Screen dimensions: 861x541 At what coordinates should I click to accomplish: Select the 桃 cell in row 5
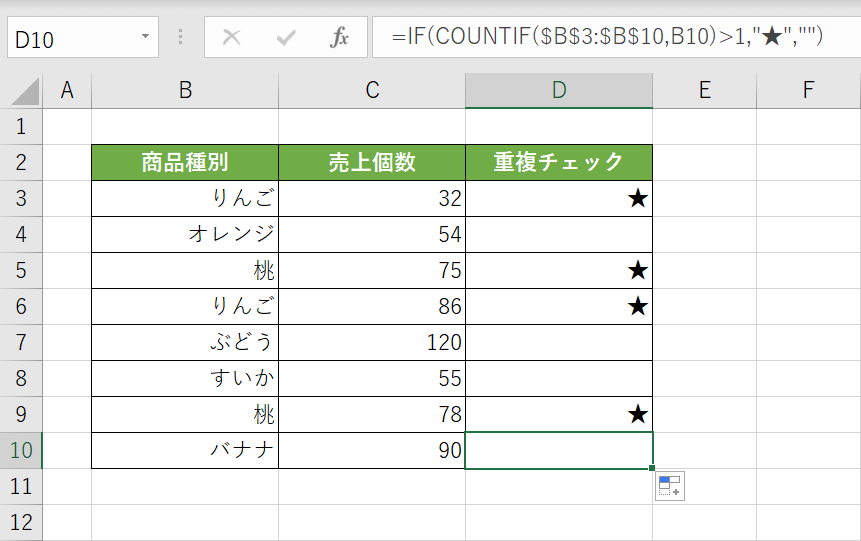(x=185, y=270)
